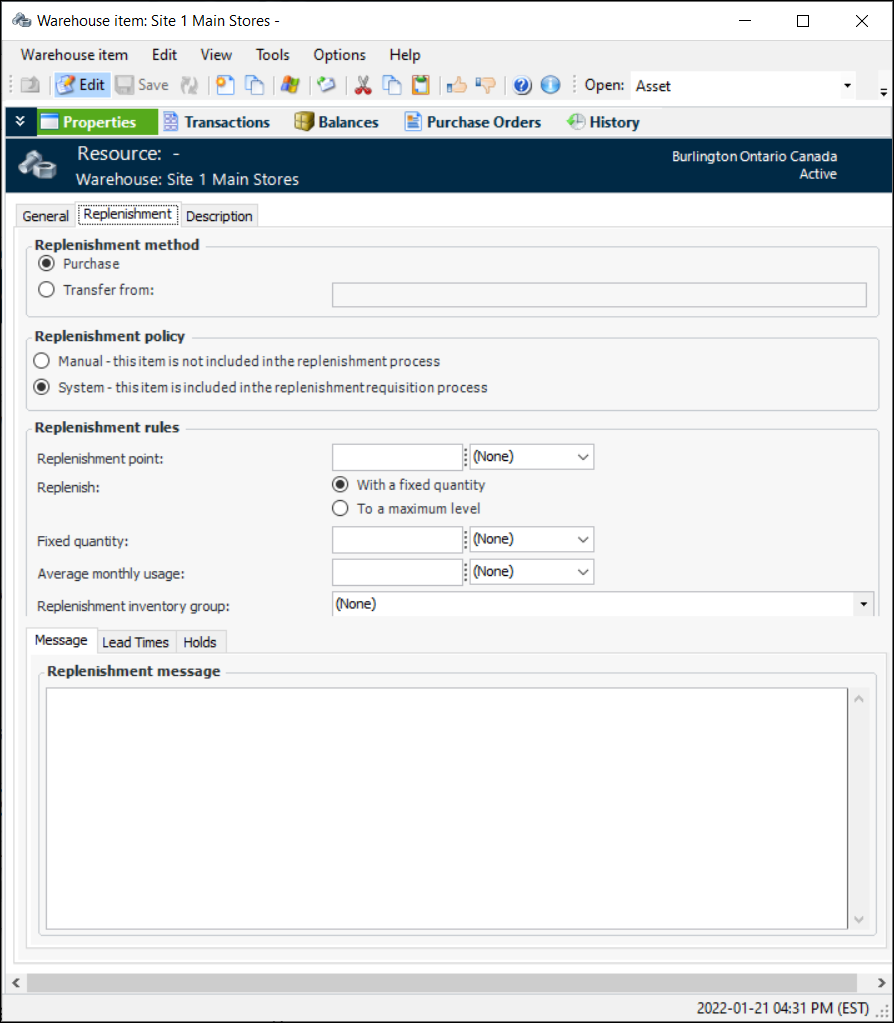
Task: Select the Holds sub-tab
Action: pos(200,642)
